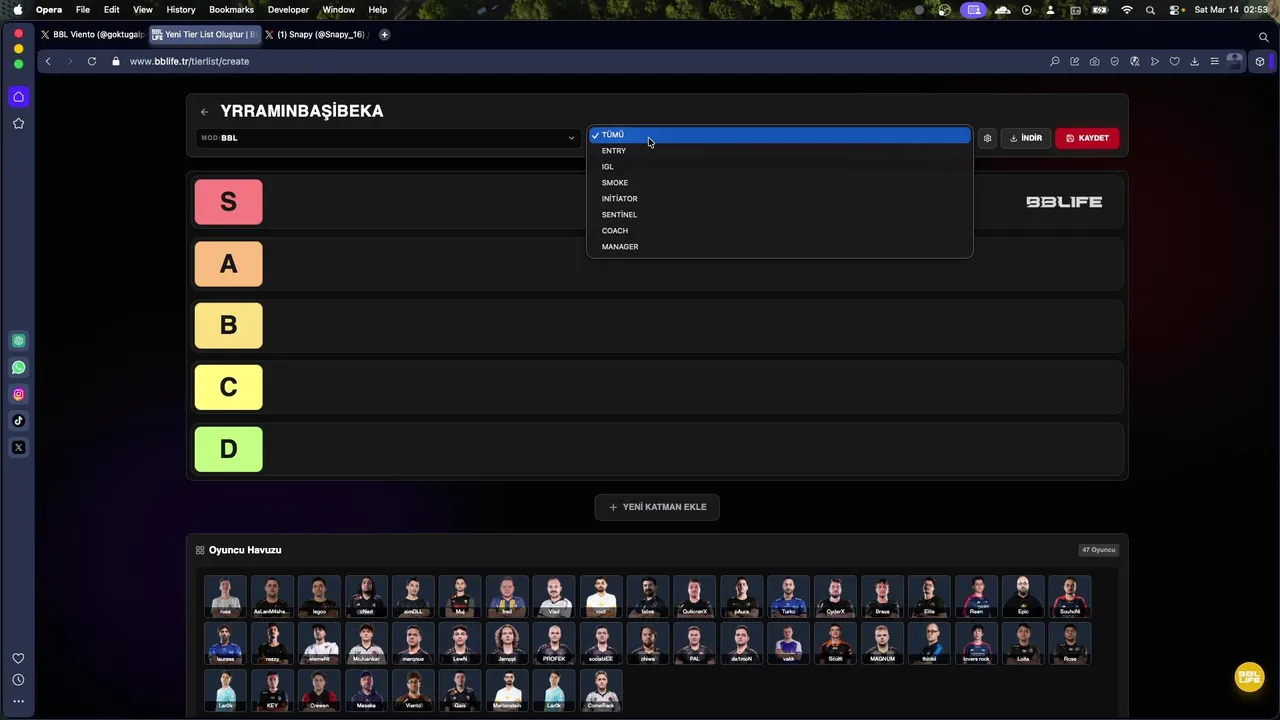1280x720 pixels.
Task: Open Opera sidebar bookmarks star
Action: click(x=18, y=124)
